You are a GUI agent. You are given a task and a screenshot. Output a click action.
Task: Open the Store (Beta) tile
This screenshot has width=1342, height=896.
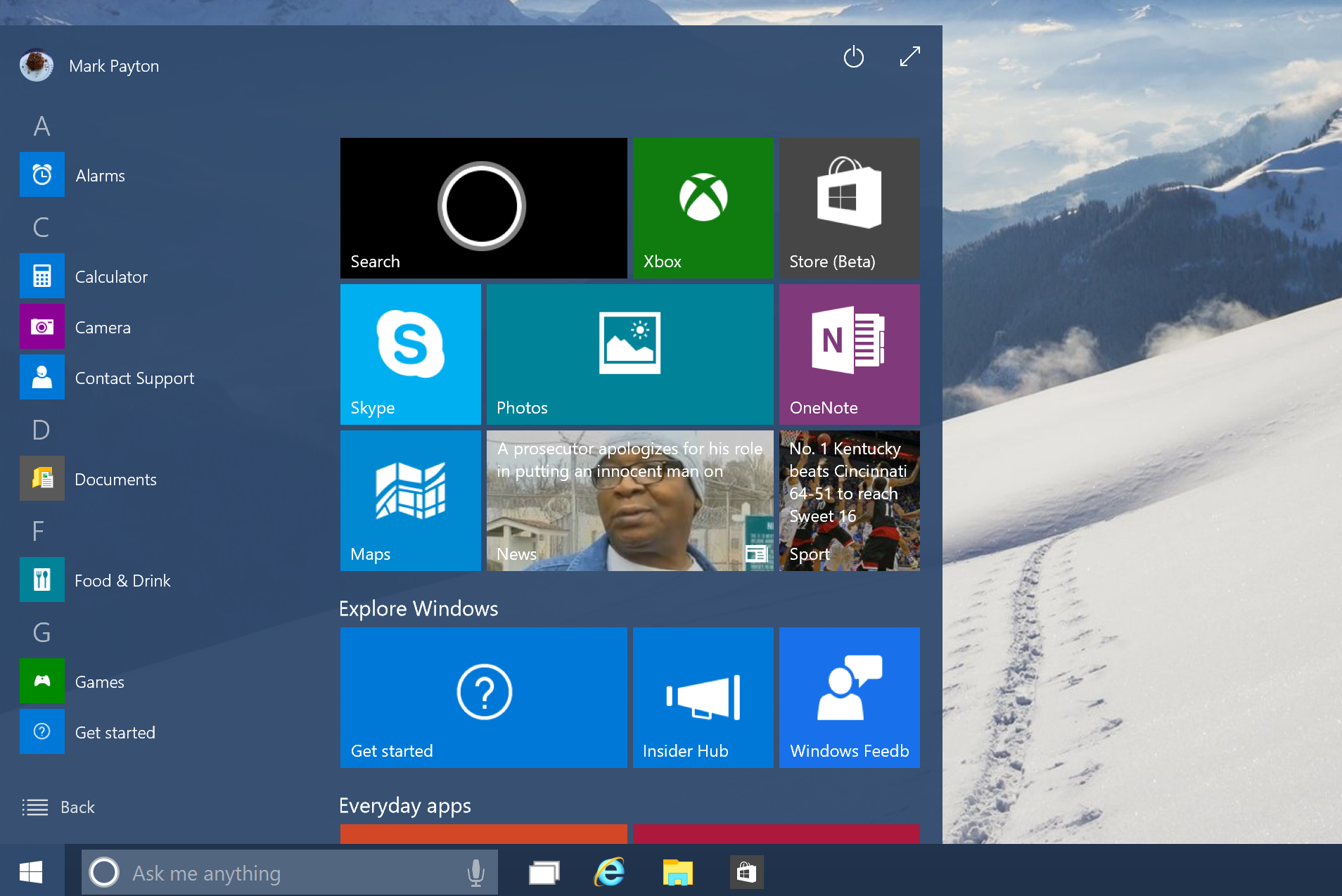850,208
